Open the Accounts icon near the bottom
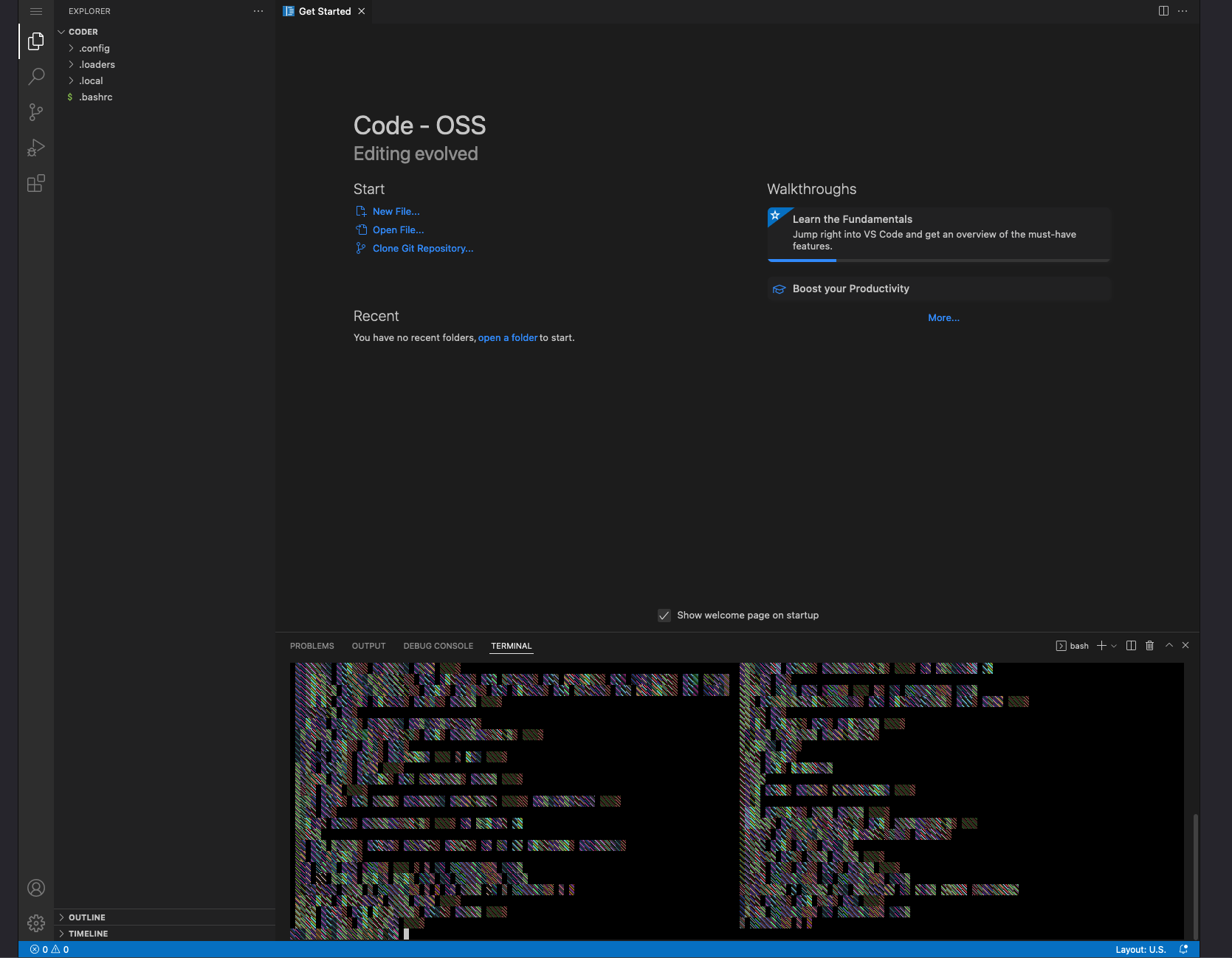 (36, 888)
